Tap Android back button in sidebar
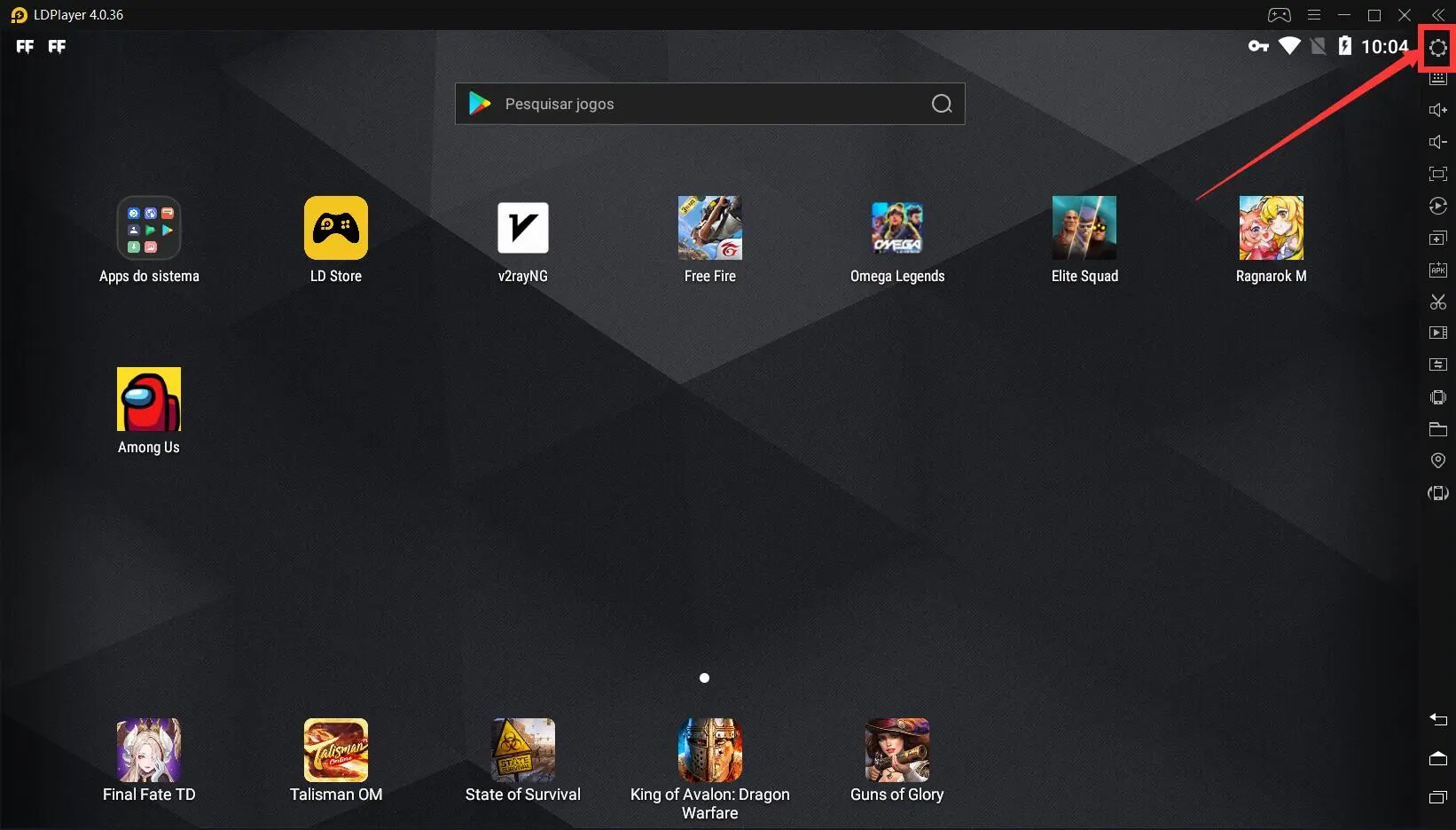1456x830 pixels. pos(1438,719)
